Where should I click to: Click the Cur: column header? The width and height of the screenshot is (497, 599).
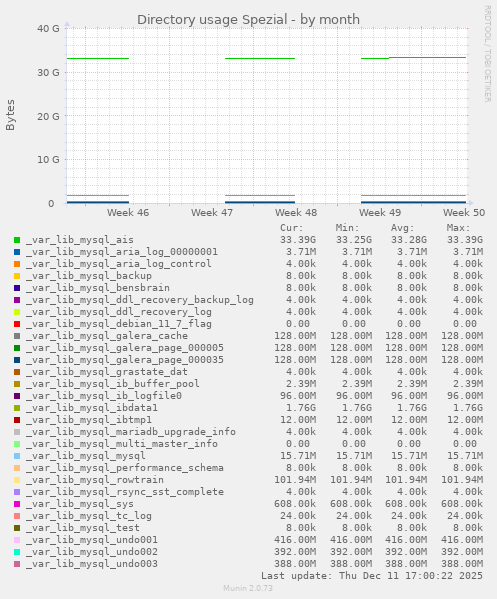(x=292, y=228)
